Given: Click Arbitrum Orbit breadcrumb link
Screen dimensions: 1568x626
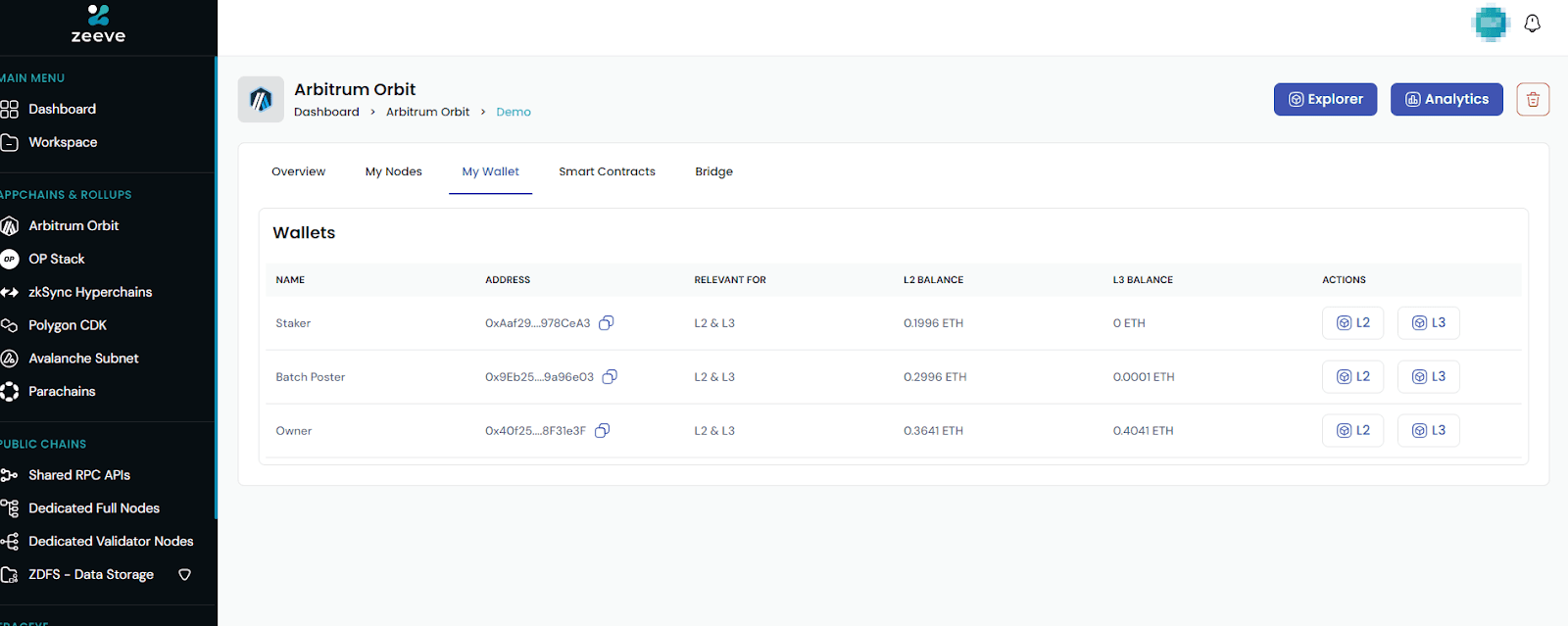Looking at the screenshot, I should [427, 112].
